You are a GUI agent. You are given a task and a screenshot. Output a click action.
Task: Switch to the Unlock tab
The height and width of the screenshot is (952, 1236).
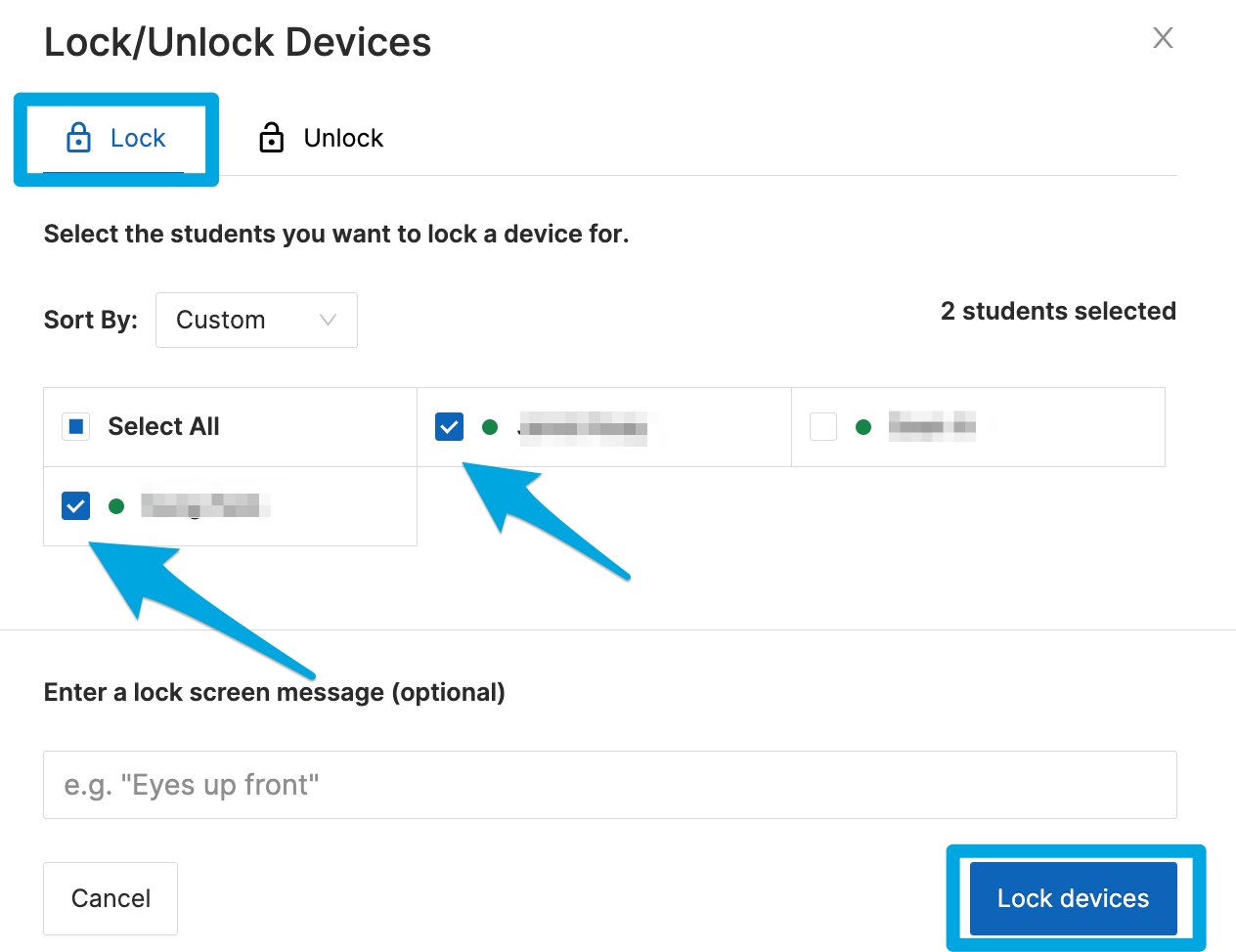click(x=320, y=139)
